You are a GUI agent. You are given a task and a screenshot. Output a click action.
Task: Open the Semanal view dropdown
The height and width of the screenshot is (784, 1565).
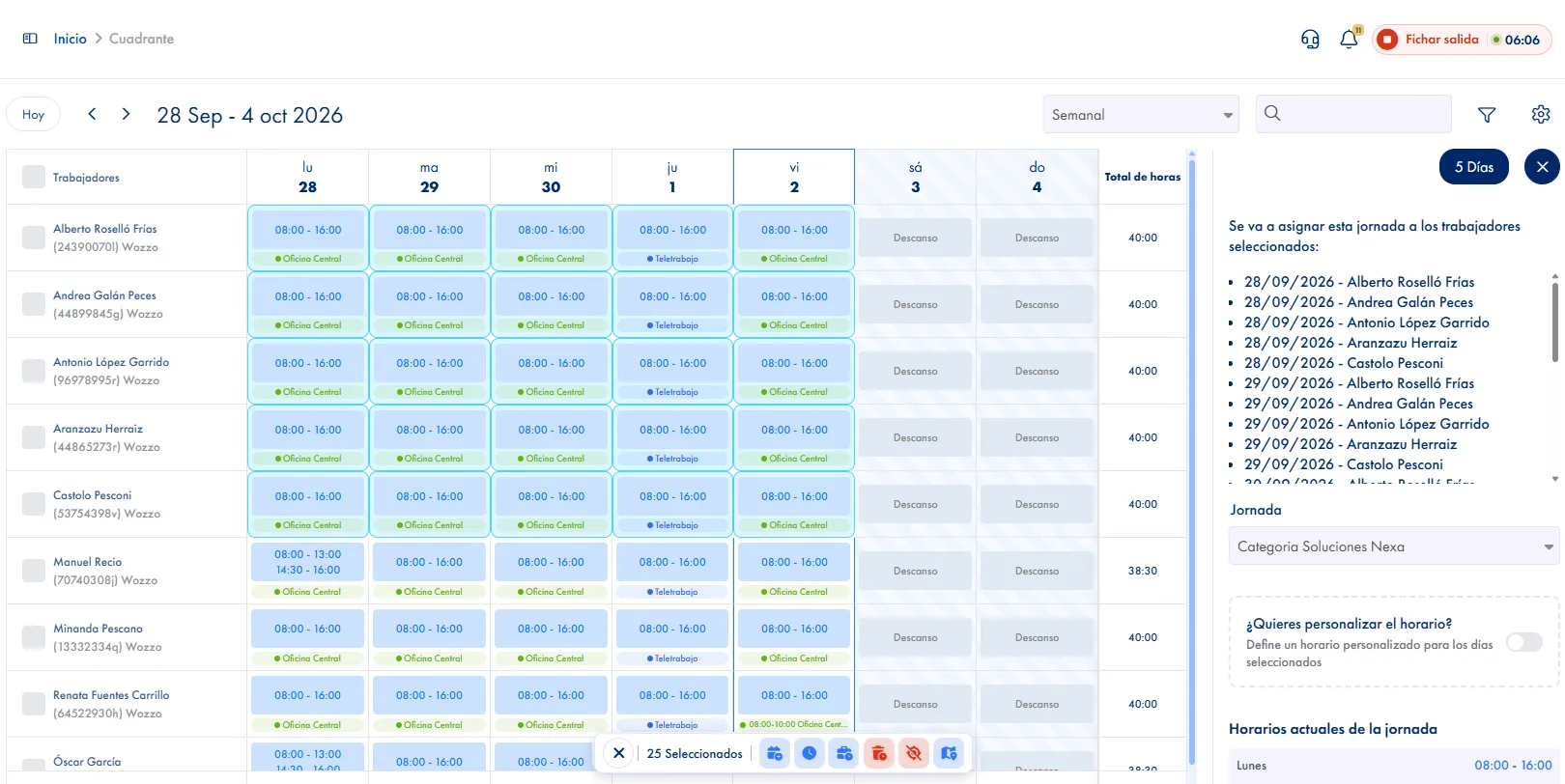[1141, 114]
